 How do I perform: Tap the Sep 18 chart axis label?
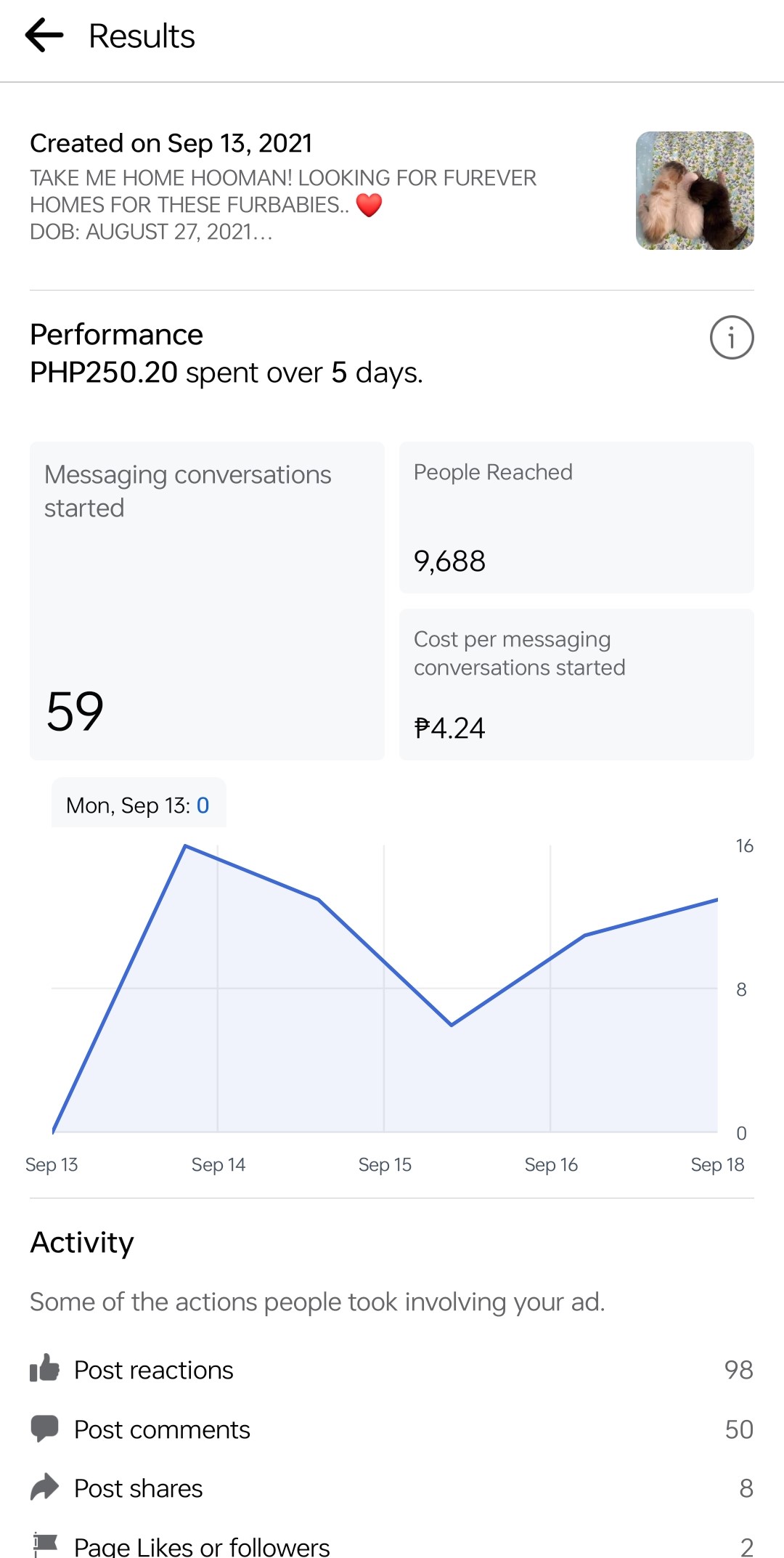tap(717, 1164)
